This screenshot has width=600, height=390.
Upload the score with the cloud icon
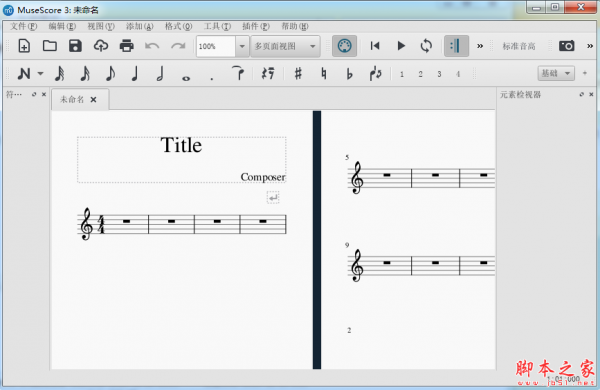click(x=101, y=46)
